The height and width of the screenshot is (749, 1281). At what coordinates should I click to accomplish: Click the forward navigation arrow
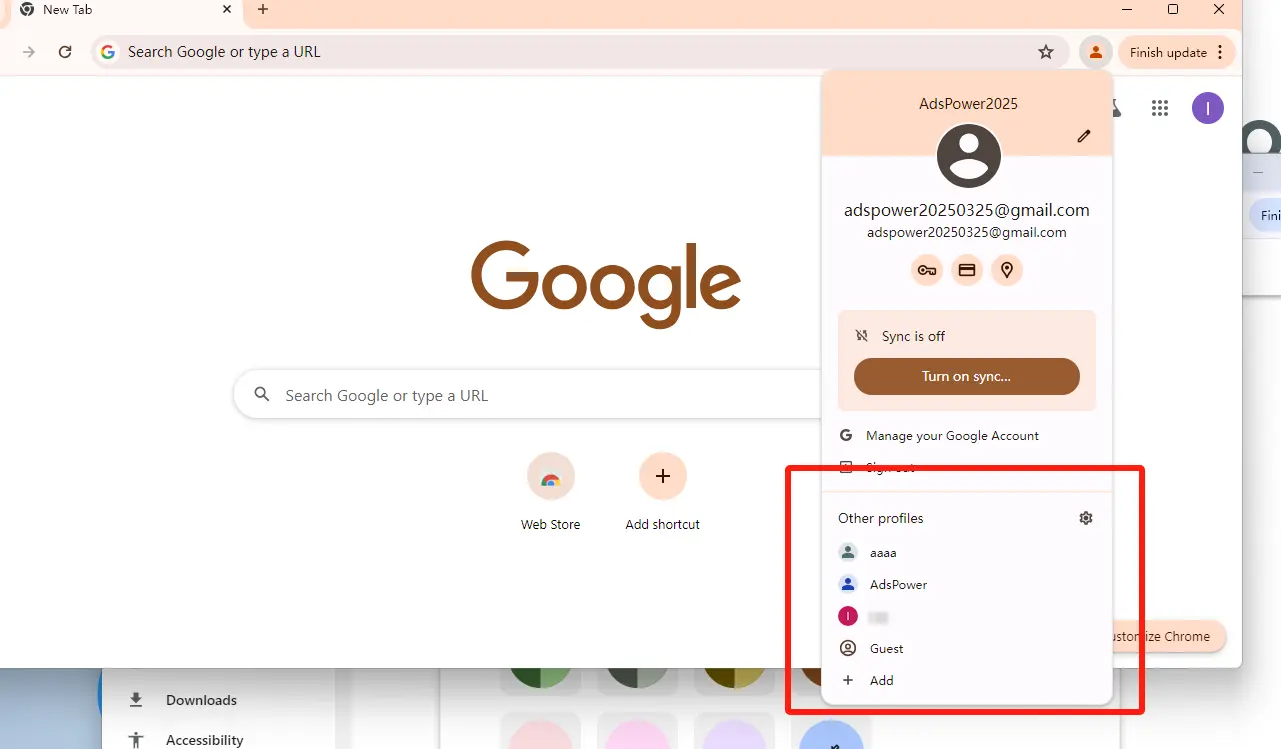(29, 52)
